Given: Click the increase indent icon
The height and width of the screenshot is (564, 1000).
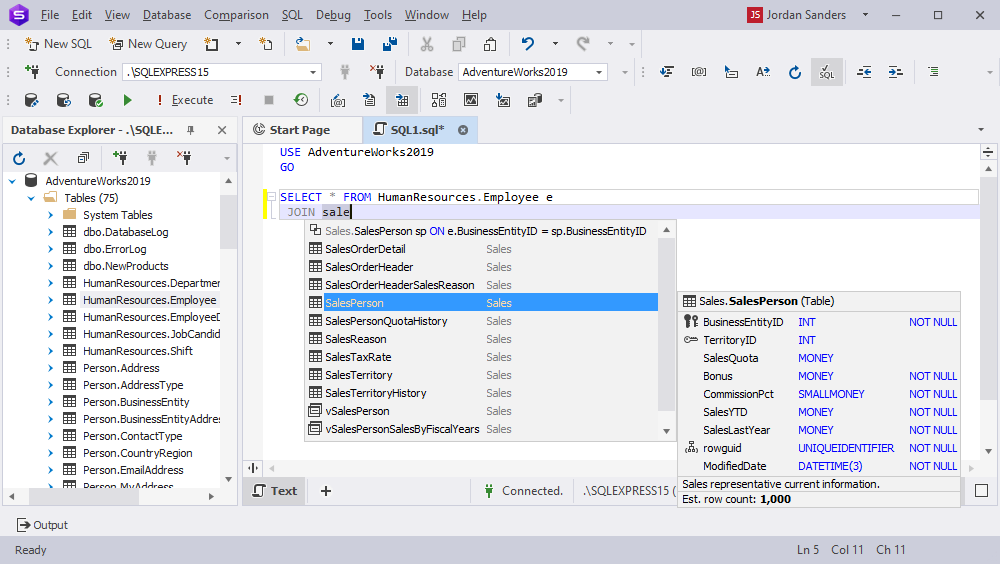Looking at the screenshot, I should point(895,72).
